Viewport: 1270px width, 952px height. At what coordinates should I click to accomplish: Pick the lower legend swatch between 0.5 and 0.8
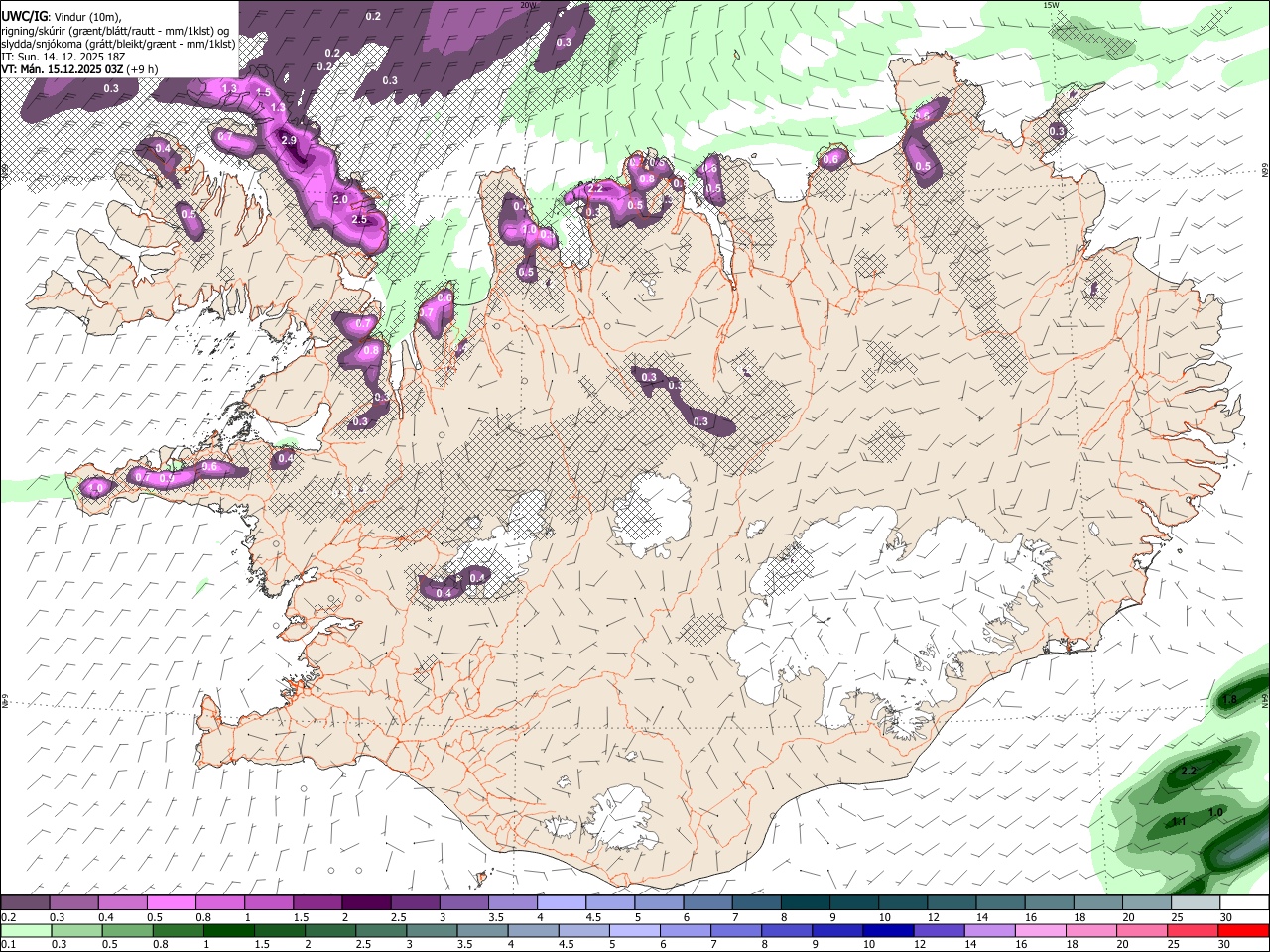(x=128, y=930)
